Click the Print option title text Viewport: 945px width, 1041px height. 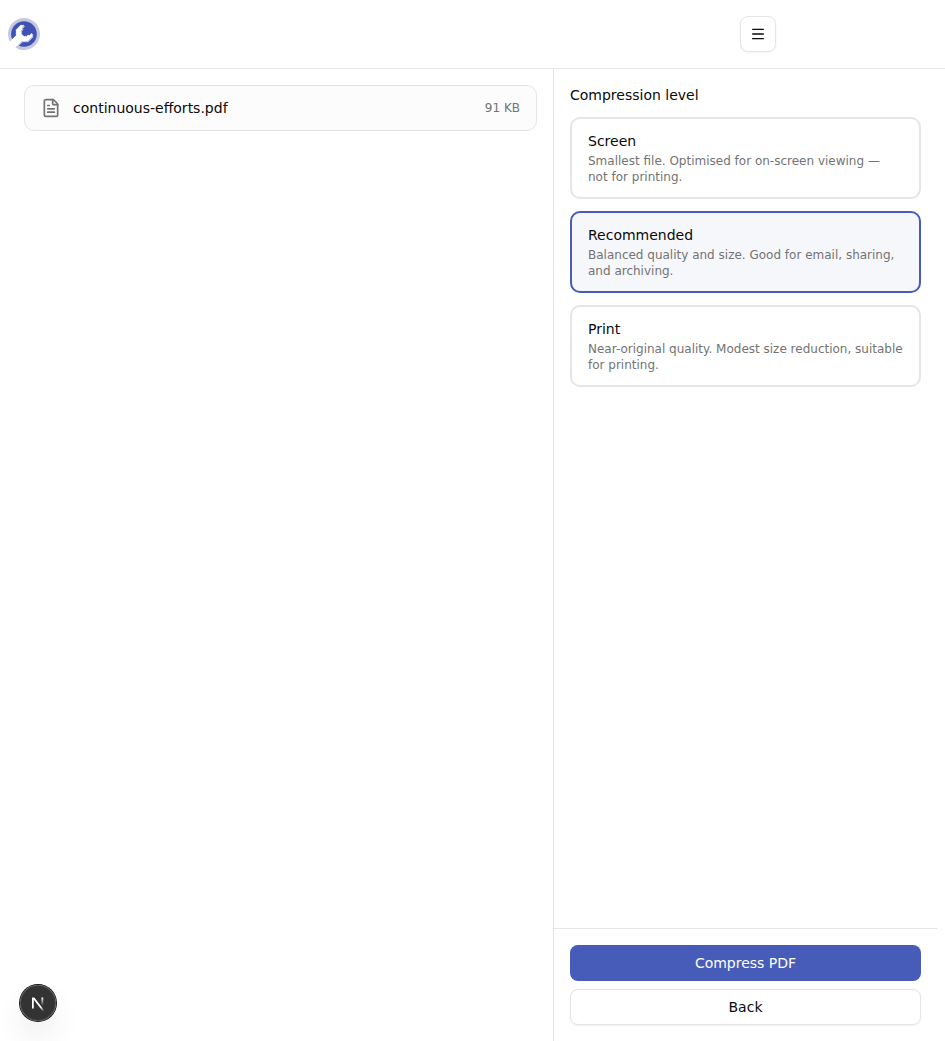coord(604,328)
